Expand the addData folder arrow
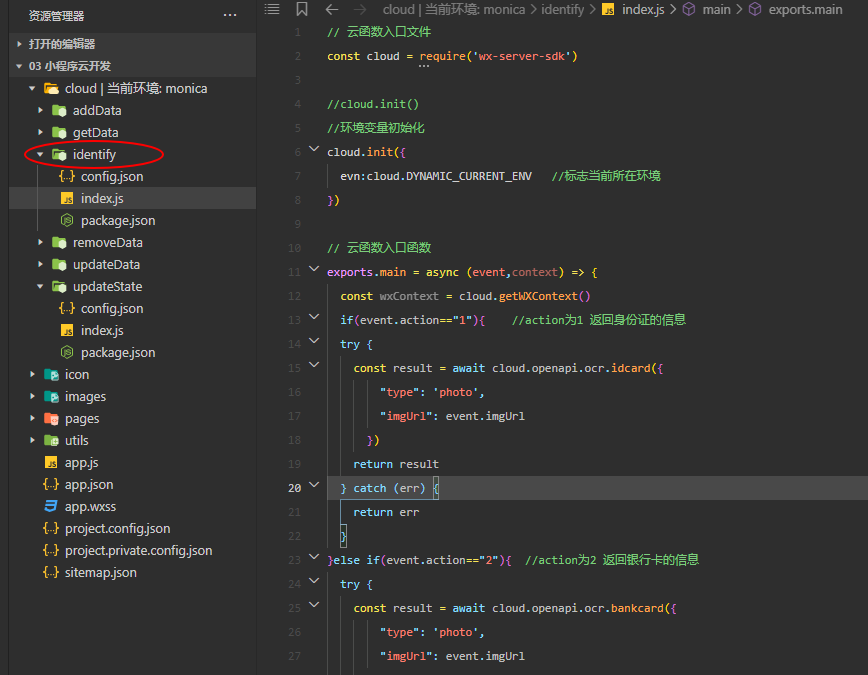 click(40, 110)
